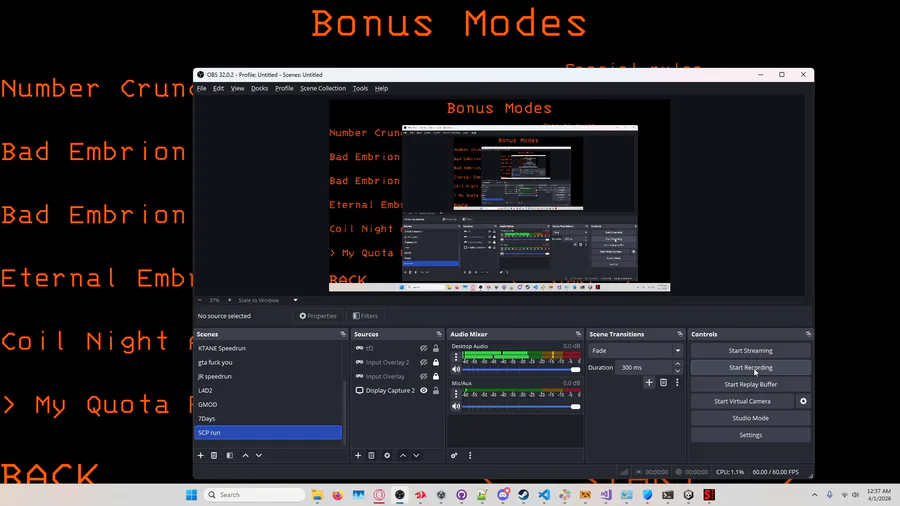The height and width of the screenshot is (506, 900).
Task: Select the L4D2 scene
Action: 268,391
